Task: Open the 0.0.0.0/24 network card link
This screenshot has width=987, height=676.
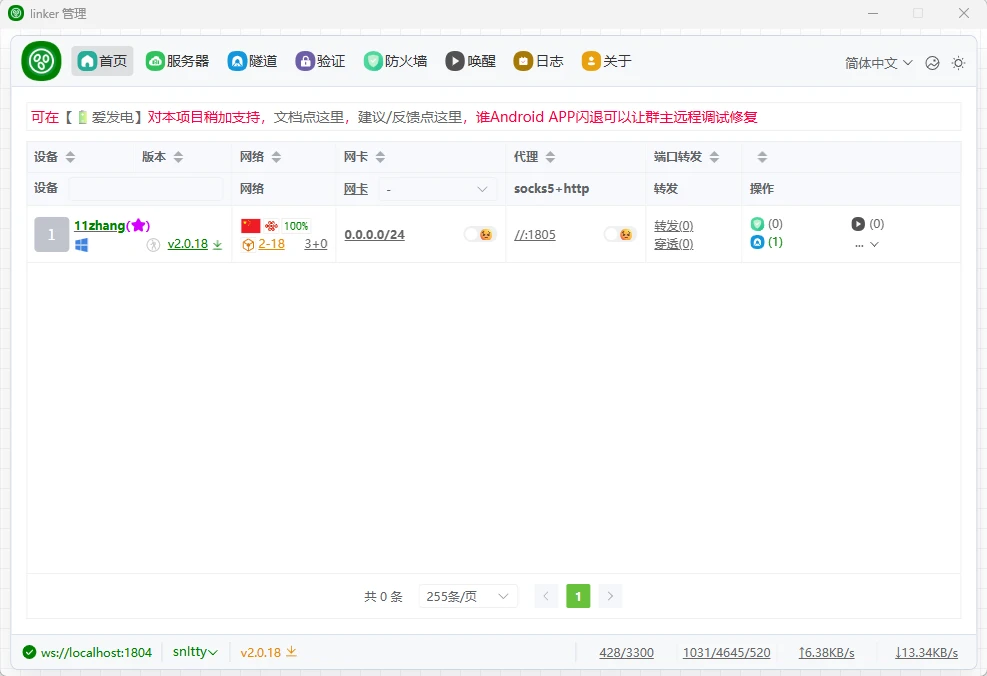Action: pos(375,235)
